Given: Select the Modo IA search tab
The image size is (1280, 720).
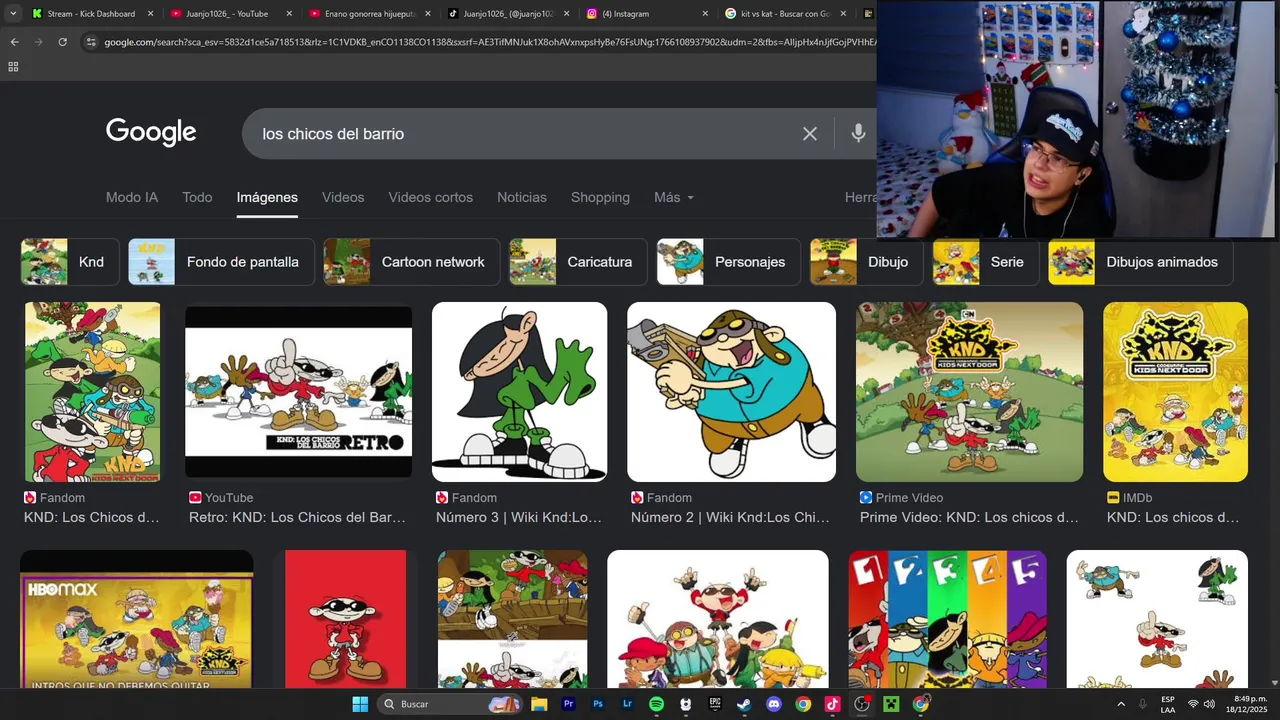Looking at the screenshot, I should [132, 197].
